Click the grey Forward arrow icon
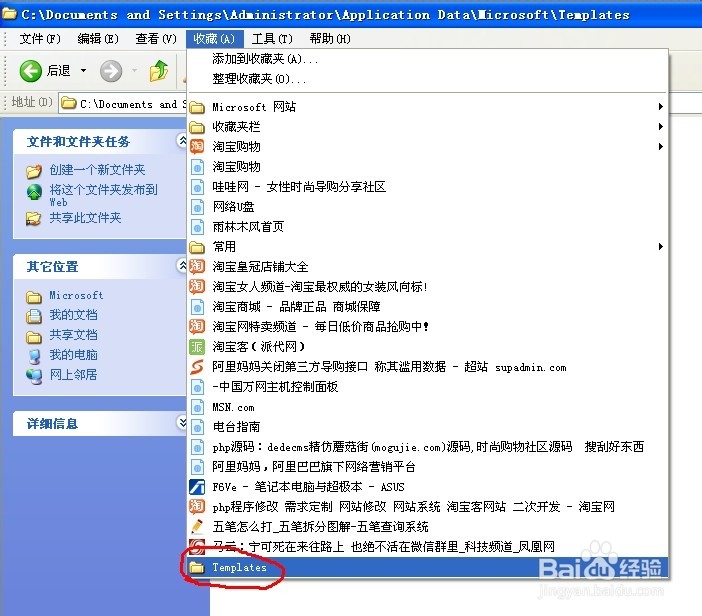 111,71
